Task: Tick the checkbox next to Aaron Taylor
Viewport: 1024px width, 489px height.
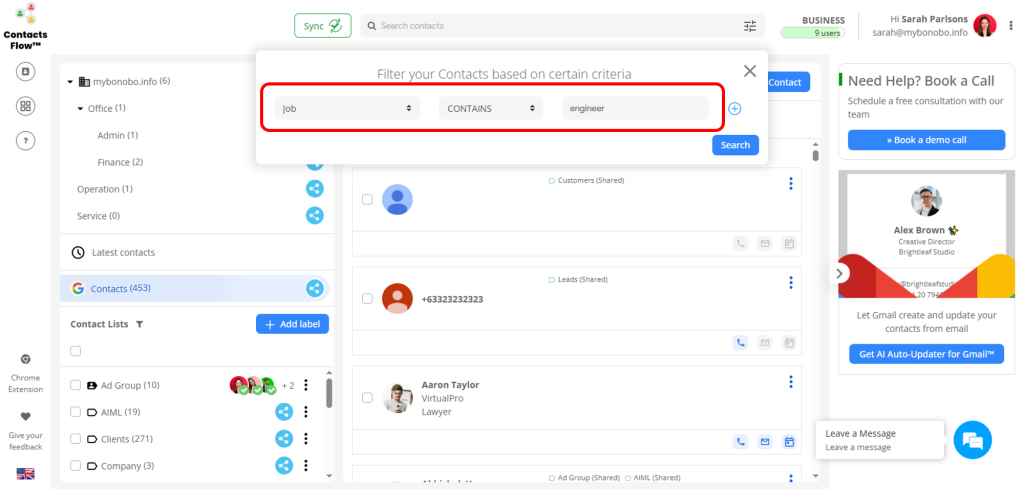Action: [367, 398]
